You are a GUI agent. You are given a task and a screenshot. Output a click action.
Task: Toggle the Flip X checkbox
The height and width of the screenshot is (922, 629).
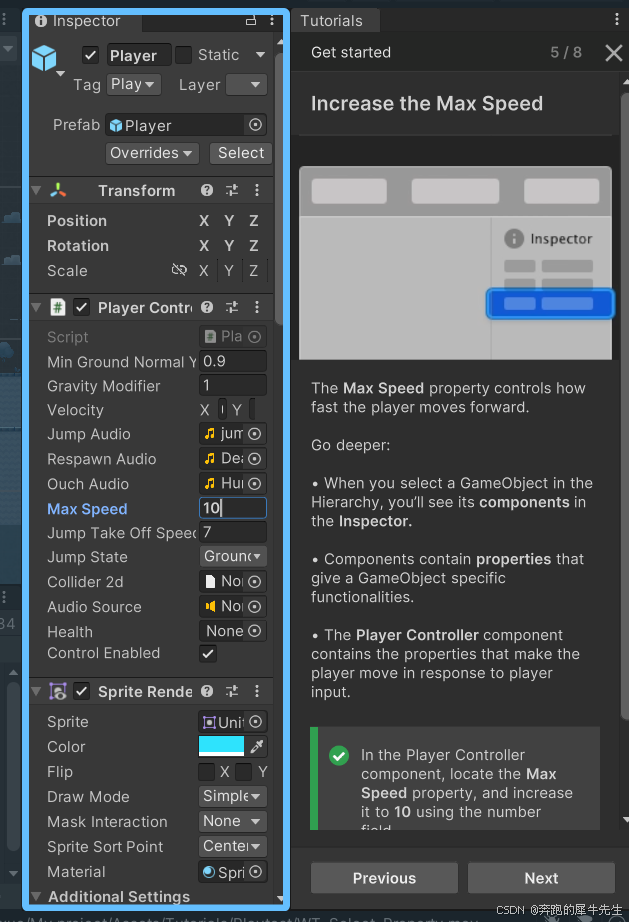206,771
